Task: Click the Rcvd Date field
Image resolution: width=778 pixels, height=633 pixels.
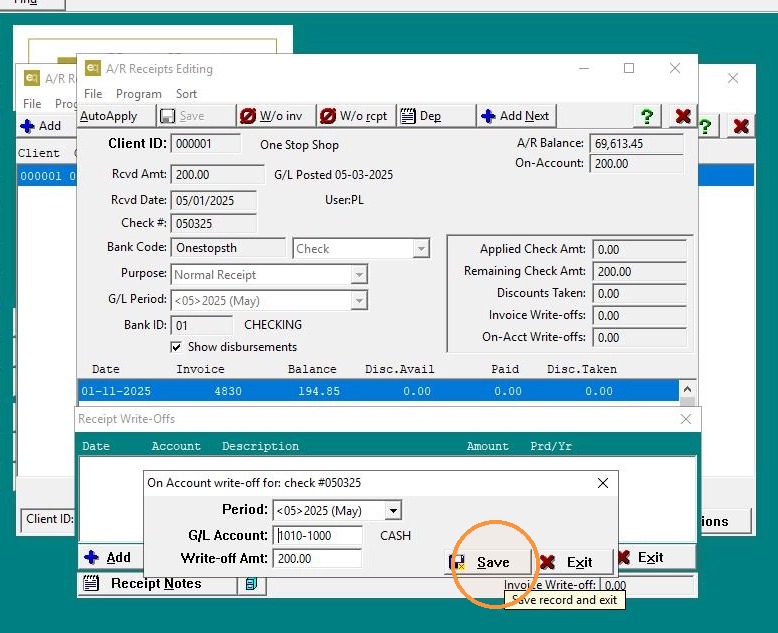Action: 213,200
